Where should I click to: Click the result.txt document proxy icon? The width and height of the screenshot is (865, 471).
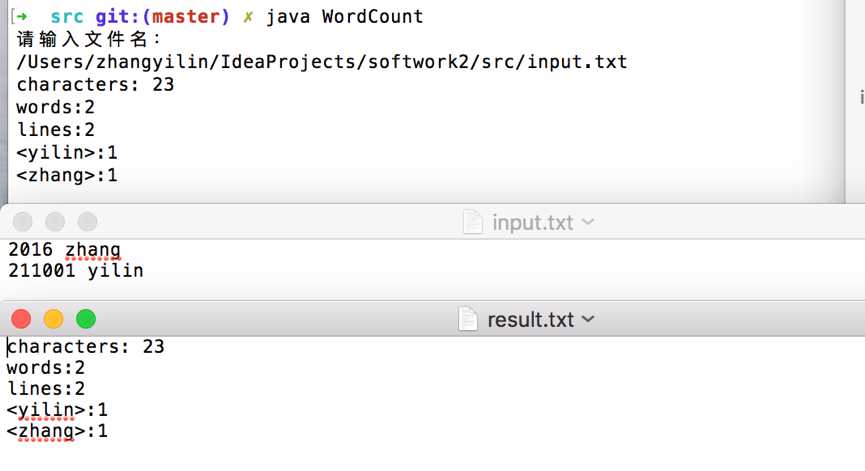[x=468, y=319]
